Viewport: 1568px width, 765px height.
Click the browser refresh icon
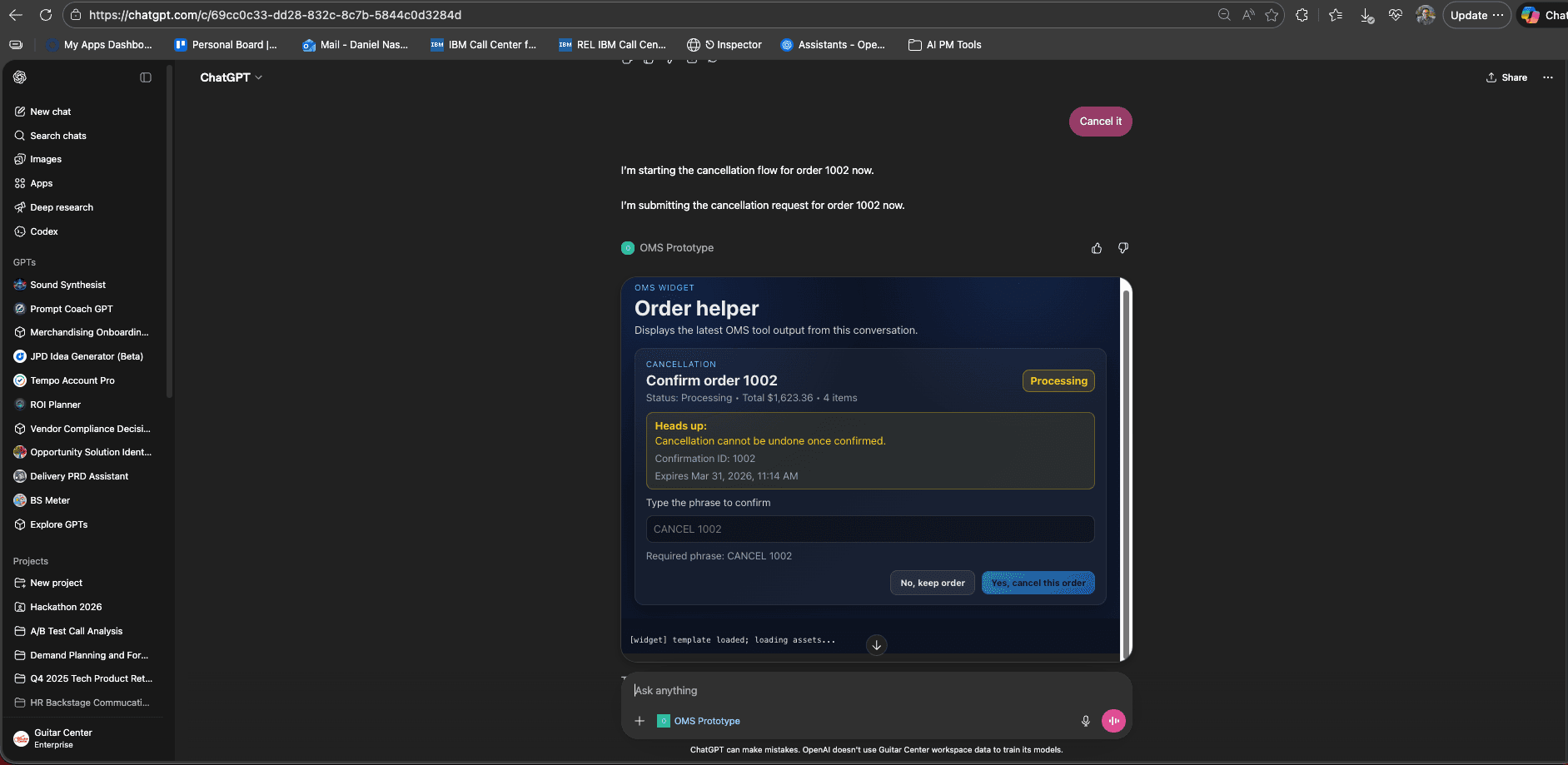point(46,15)
